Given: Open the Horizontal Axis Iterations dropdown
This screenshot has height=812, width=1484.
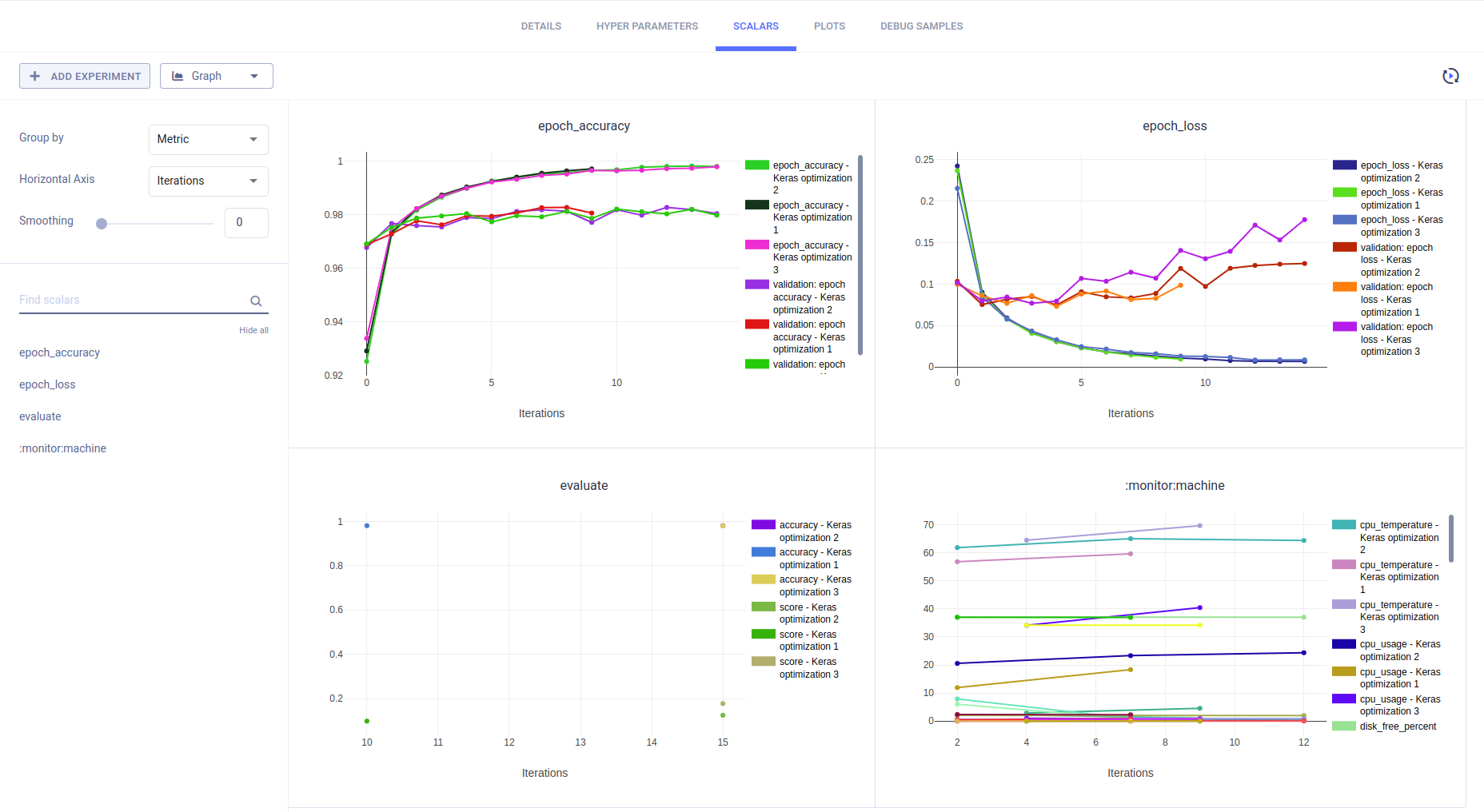Looking at the screenshot, I should pos(208,181).
